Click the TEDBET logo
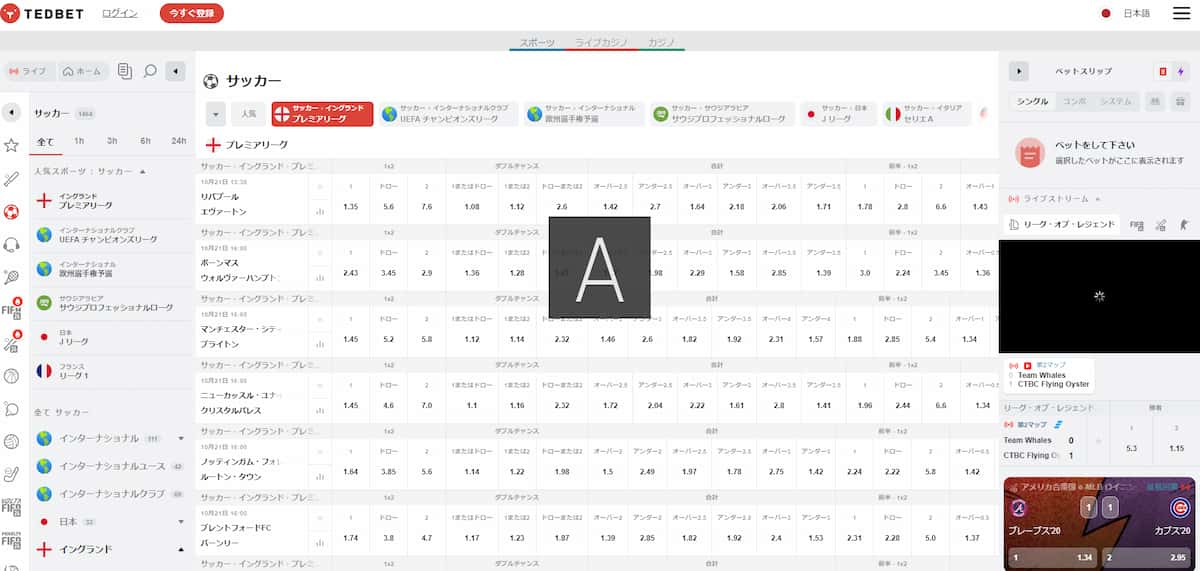Image resolution: width=1200 pixels, height=571 pixels. pos(42,14)
